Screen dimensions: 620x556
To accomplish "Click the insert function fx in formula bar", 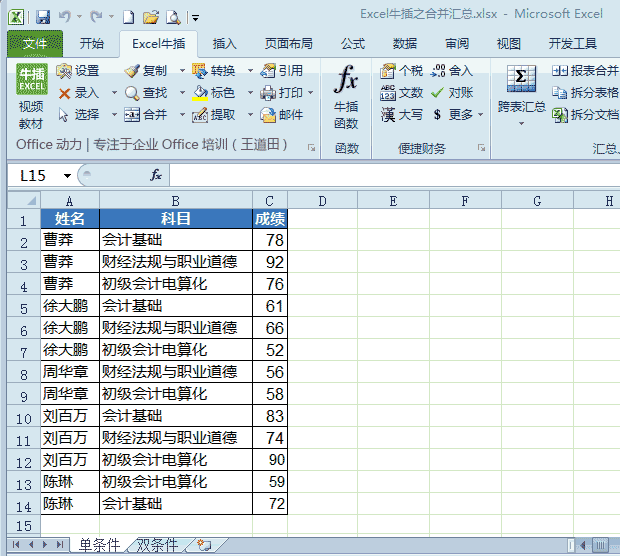I will 156,175.
